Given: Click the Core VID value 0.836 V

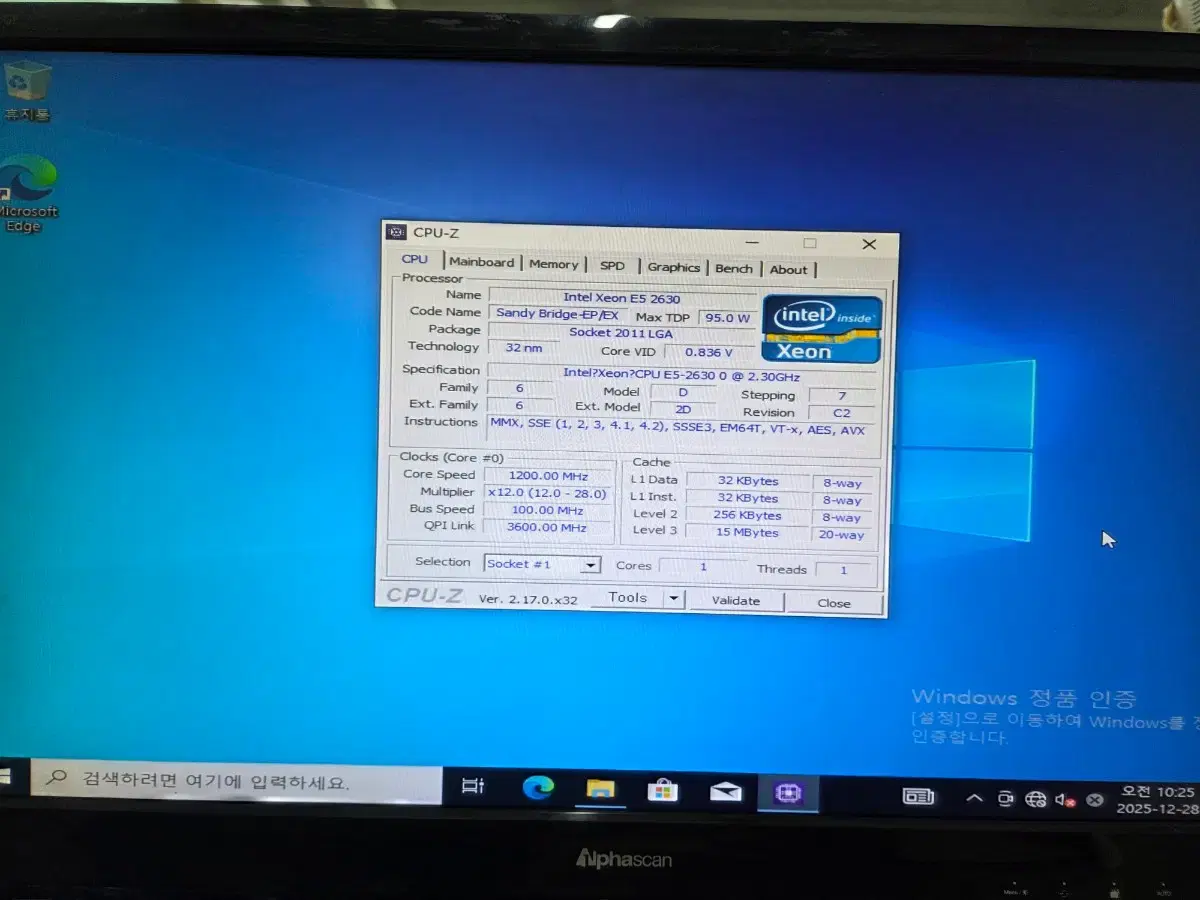Looking at the screenshot, I should point(709,352).
